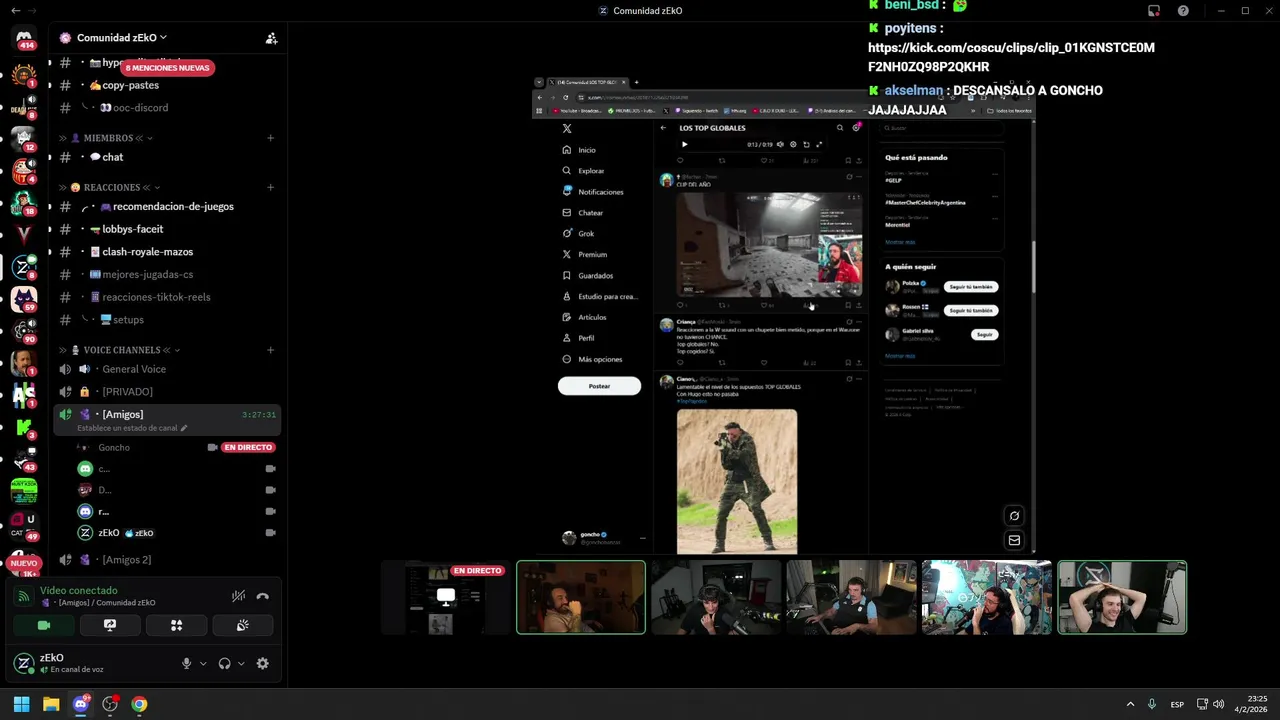Image resolution: width=1280 pixels, height=720 pixels.
Task: Click the scrollbar in the streamed browser
Action: (x=1033, y=267)
